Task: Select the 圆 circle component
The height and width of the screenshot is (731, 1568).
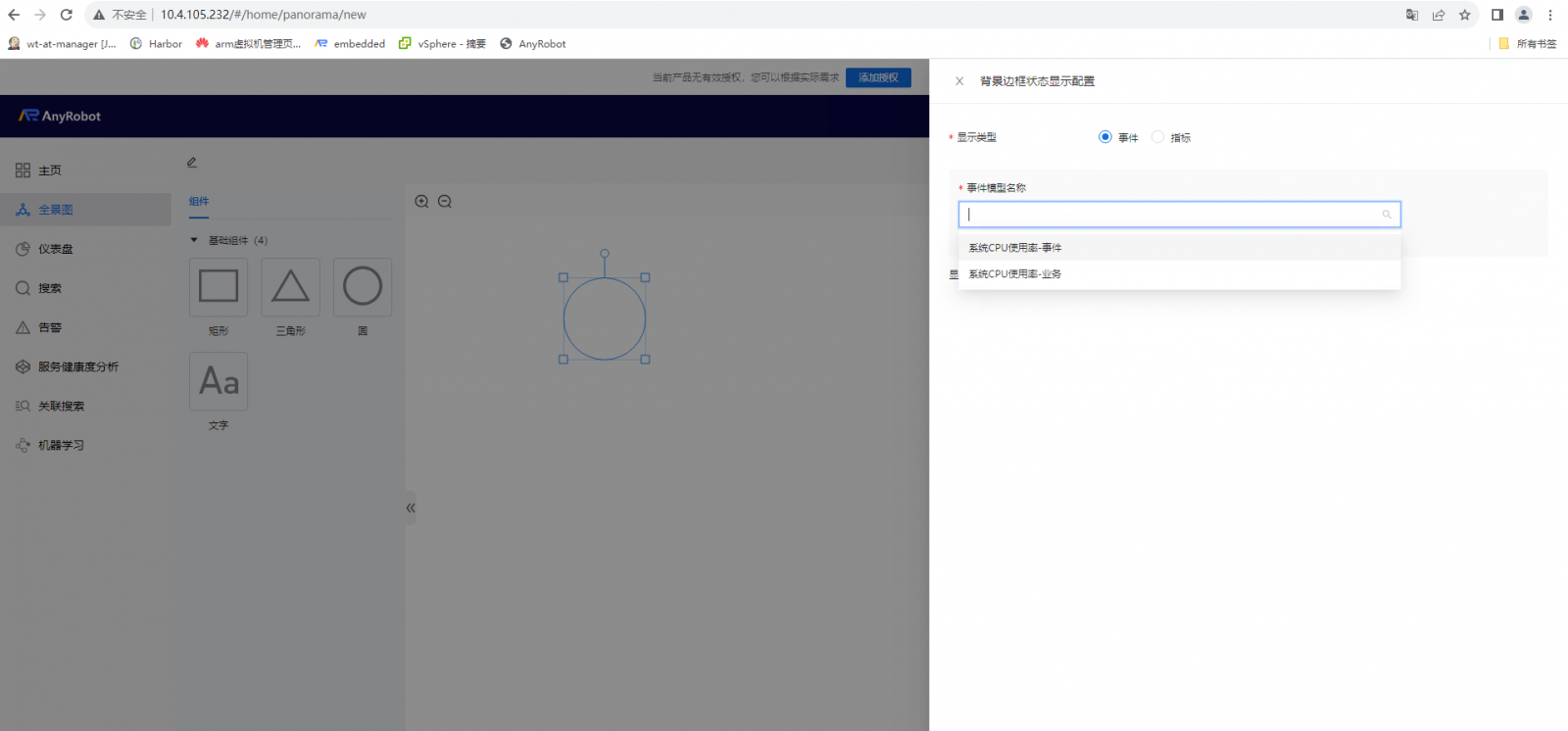Action: coord(363,287)
